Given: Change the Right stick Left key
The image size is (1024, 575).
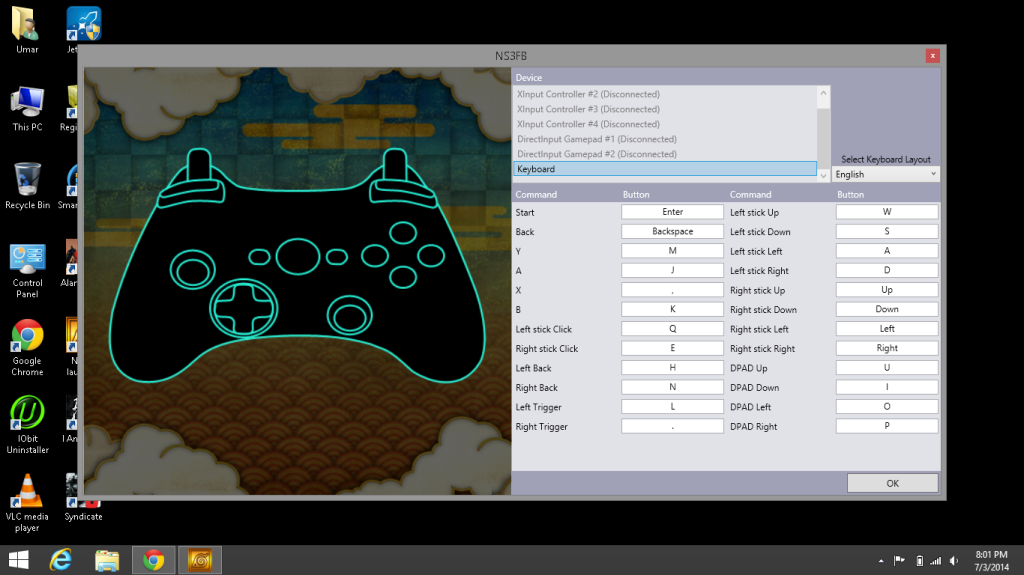Looking at the screenshot, I should 887,329.
